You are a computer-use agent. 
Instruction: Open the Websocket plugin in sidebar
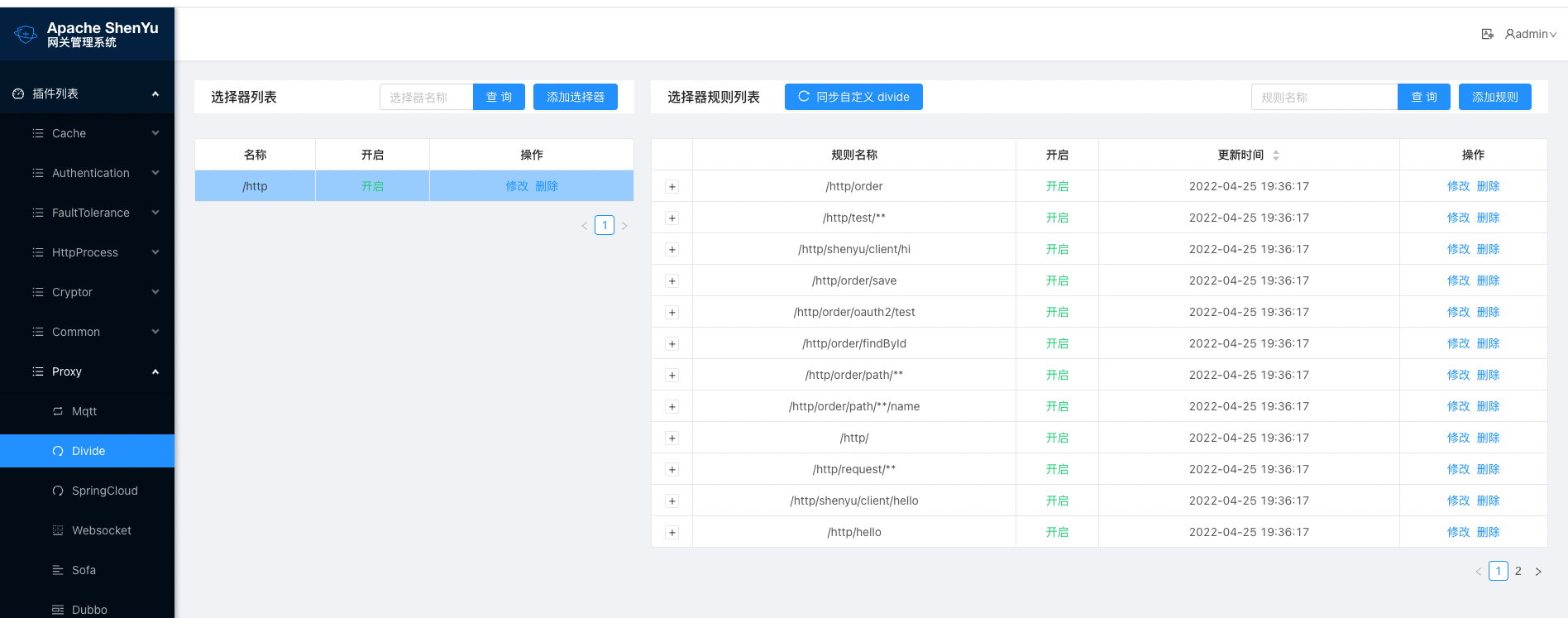pyautogui.click(x=101, y=530)
